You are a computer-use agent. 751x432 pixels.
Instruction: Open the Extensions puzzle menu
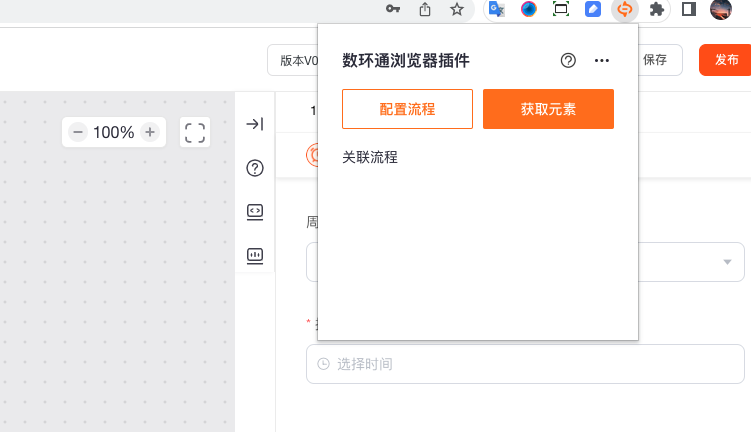click(x=657, y=9)
